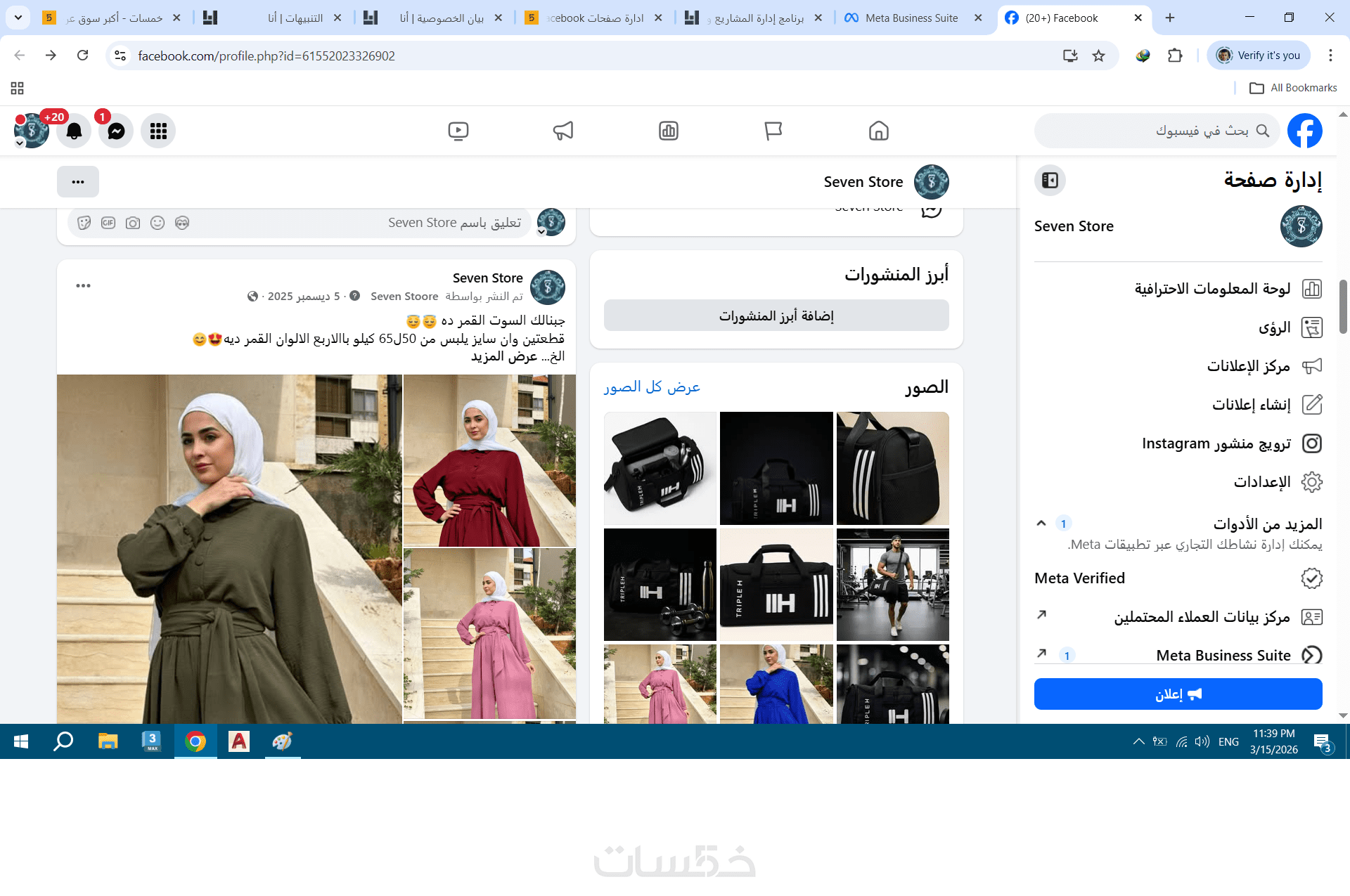Open the post's three-dots options menu
Viewport: 1350px width, 896px height.
pyautogui.click(x=83, y=285)
